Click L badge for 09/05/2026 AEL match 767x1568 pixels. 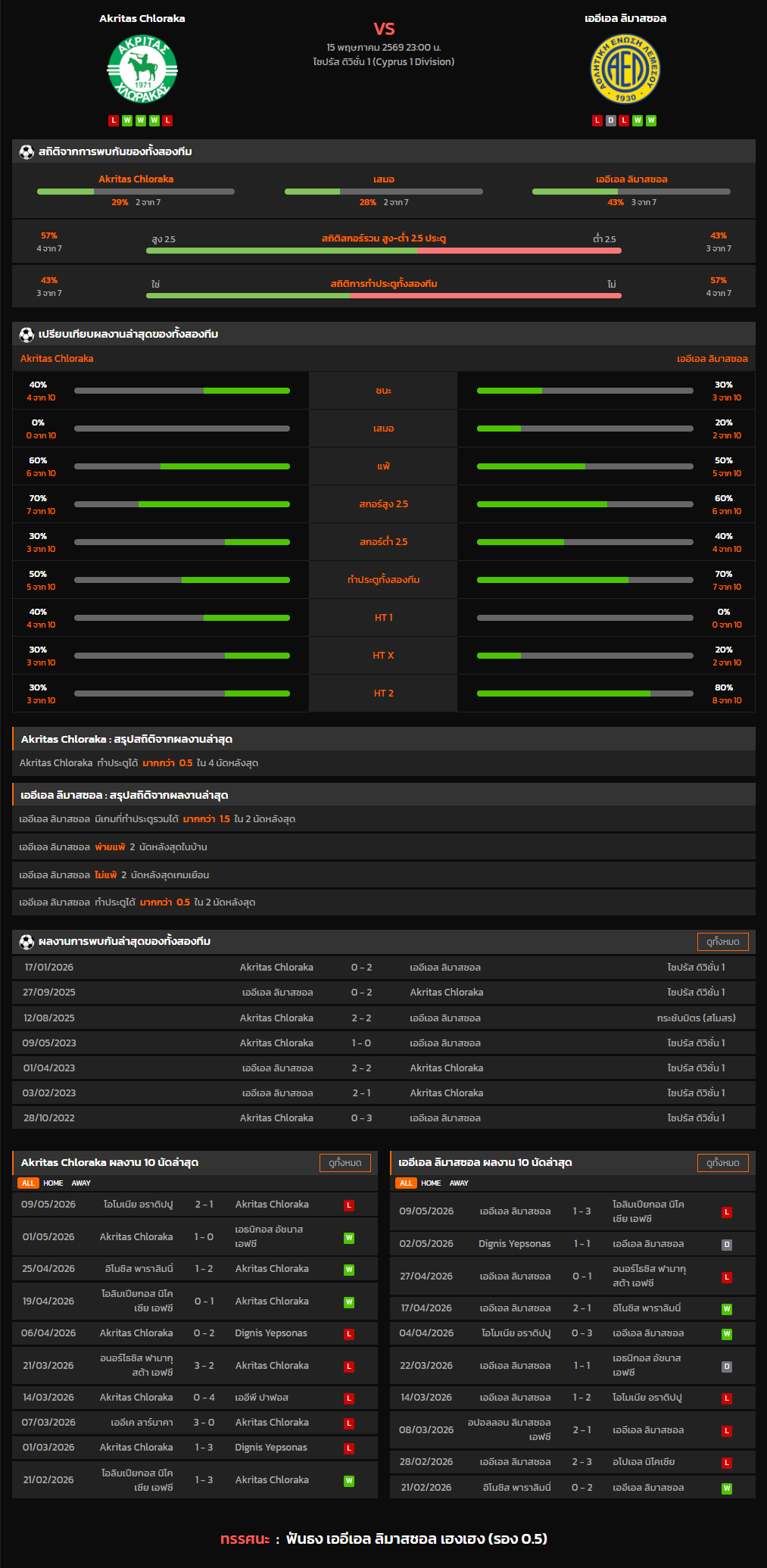click(727, 1212)
